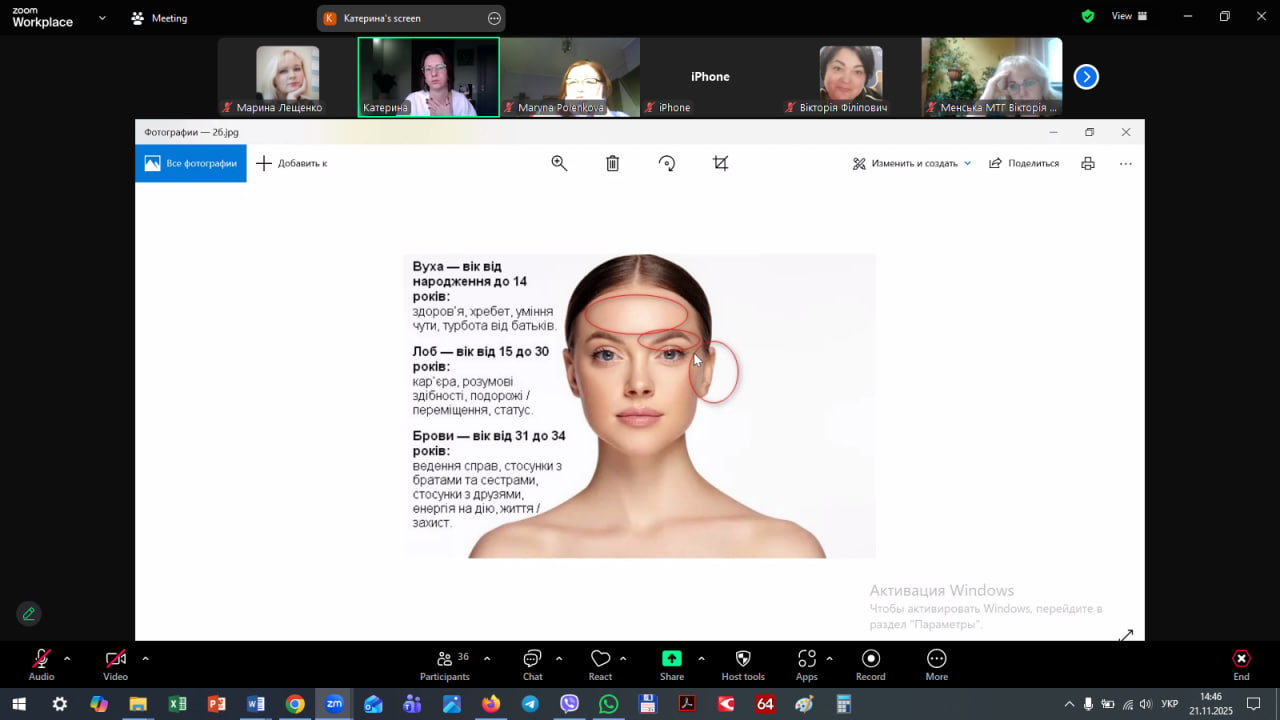This screenshot has width=1280, height=720.
Task: Open the Все фотографии tab
Action: click(x=191, y=163)
